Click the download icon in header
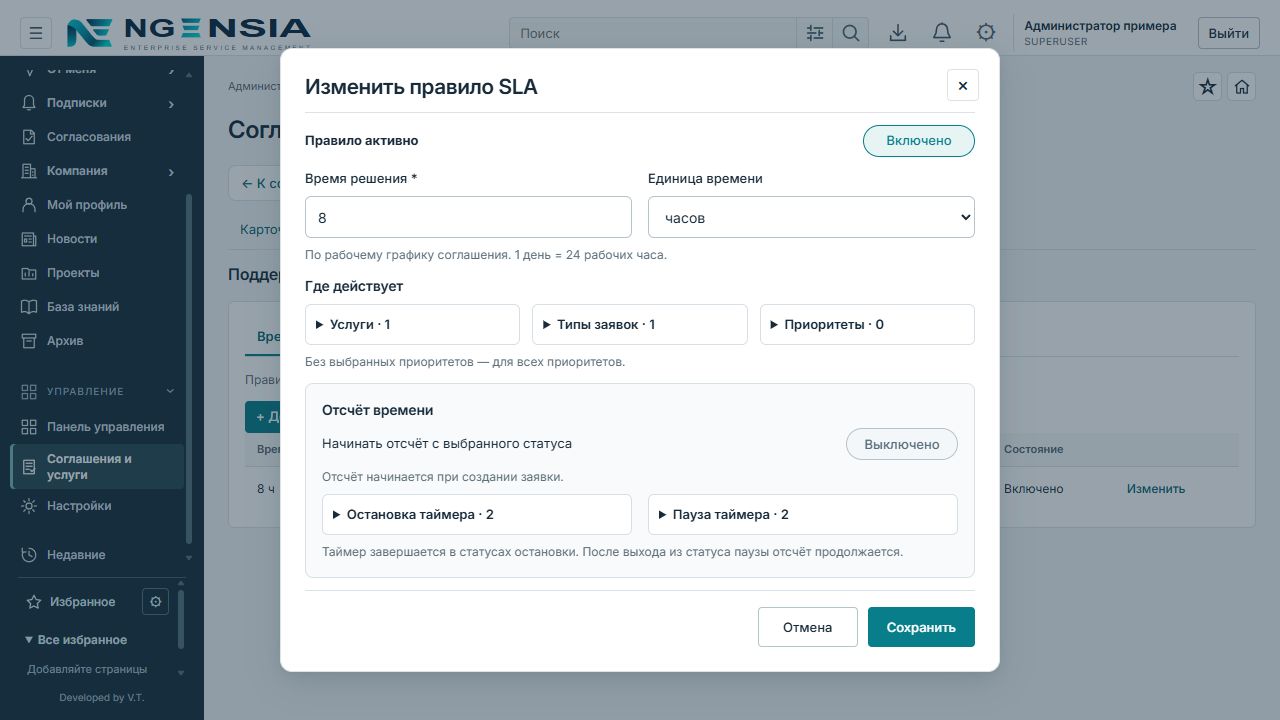 click(x=898, y=33)
